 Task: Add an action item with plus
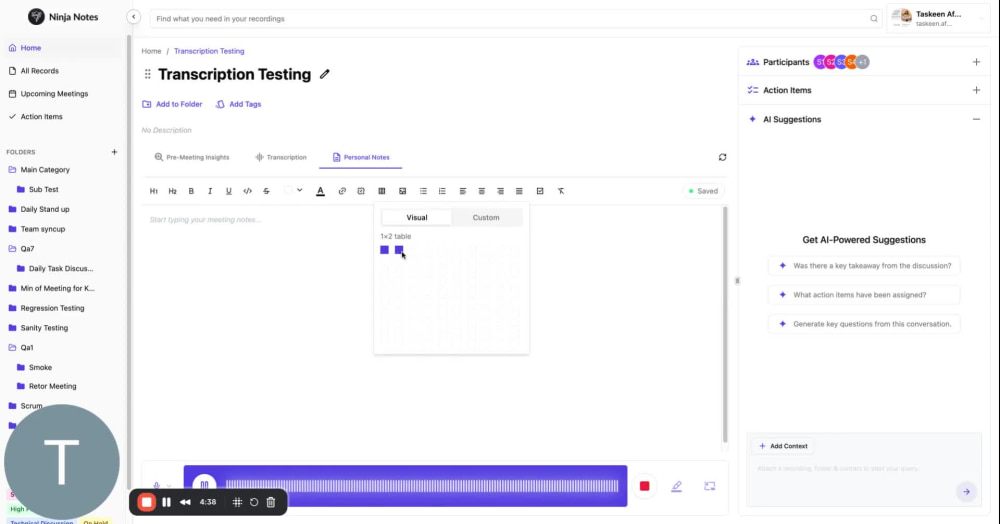point(976,90)
